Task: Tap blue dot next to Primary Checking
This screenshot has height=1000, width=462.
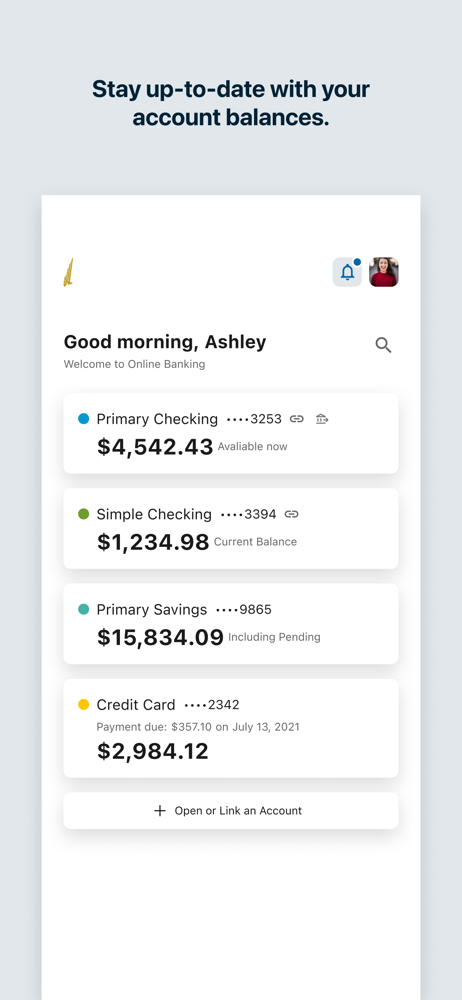Action: click(x=84, y=419)
